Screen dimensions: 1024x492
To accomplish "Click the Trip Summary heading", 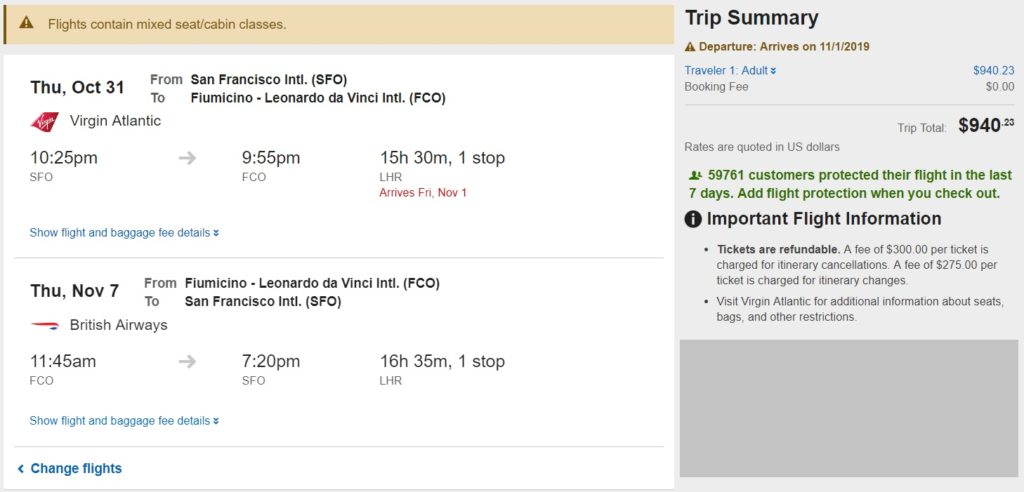I will pyautogui.click(x=751, y=18).
